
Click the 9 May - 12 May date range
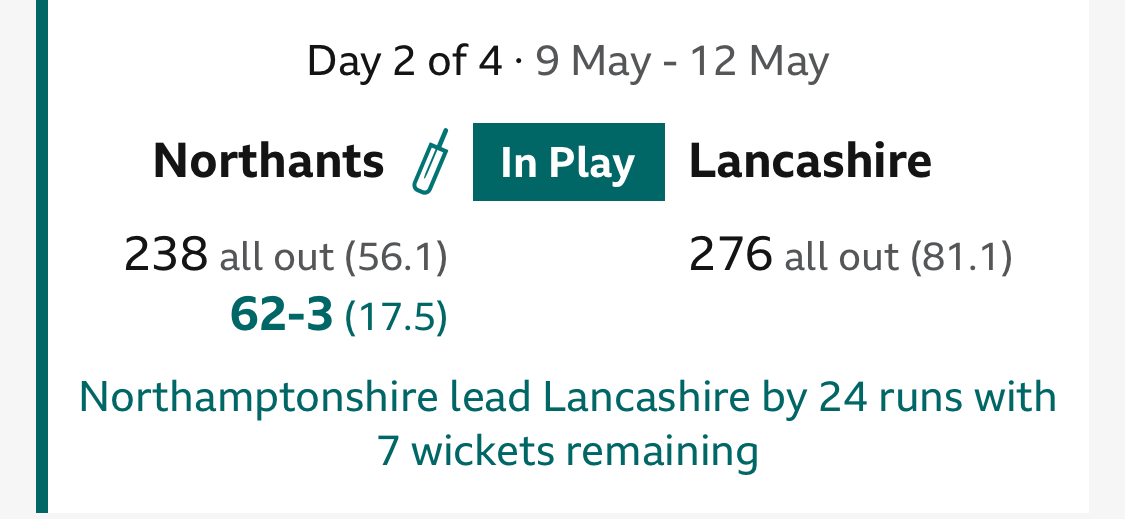pos(682,62)
